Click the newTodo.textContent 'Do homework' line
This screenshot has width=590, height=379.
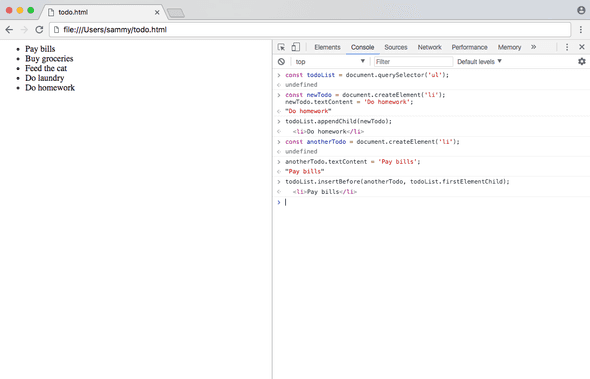pyautogui.click(x=349, y=102)
